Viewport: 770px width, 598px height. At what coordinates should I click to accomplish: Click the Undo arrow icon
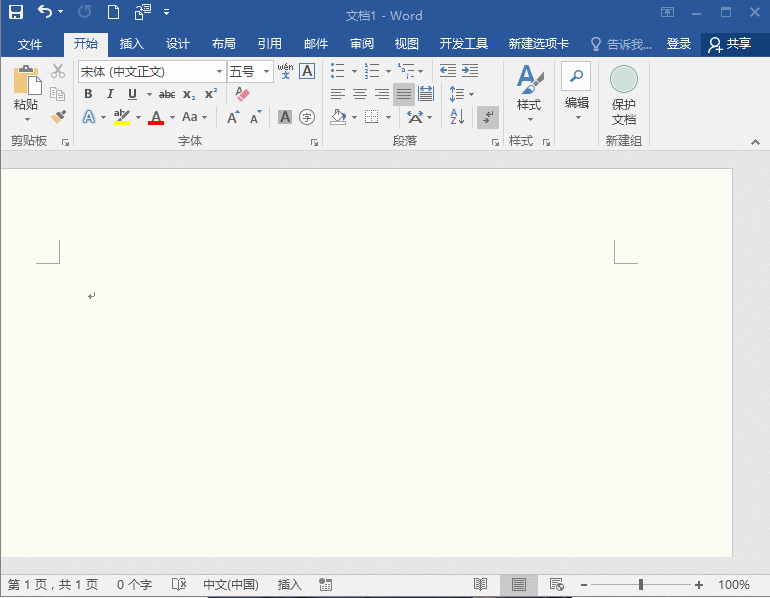pos(45,11)
